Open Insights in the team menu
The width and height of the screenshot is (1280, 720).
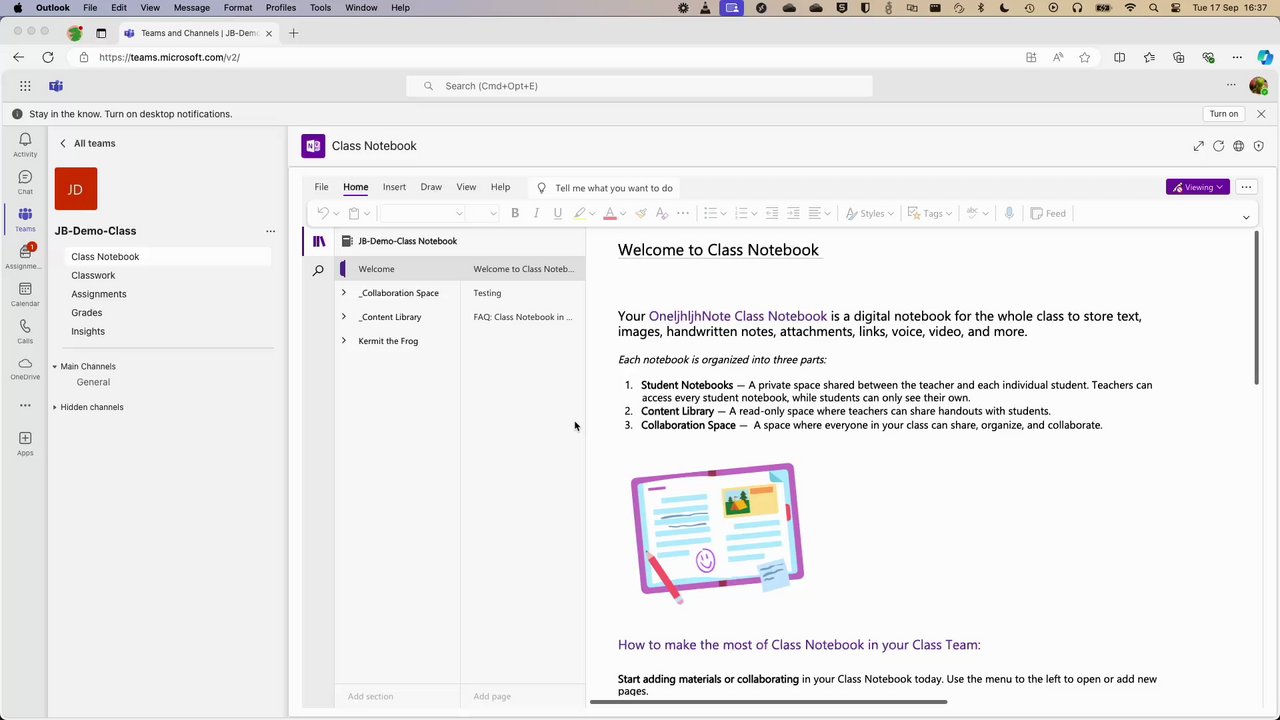(x=88, y=331)
